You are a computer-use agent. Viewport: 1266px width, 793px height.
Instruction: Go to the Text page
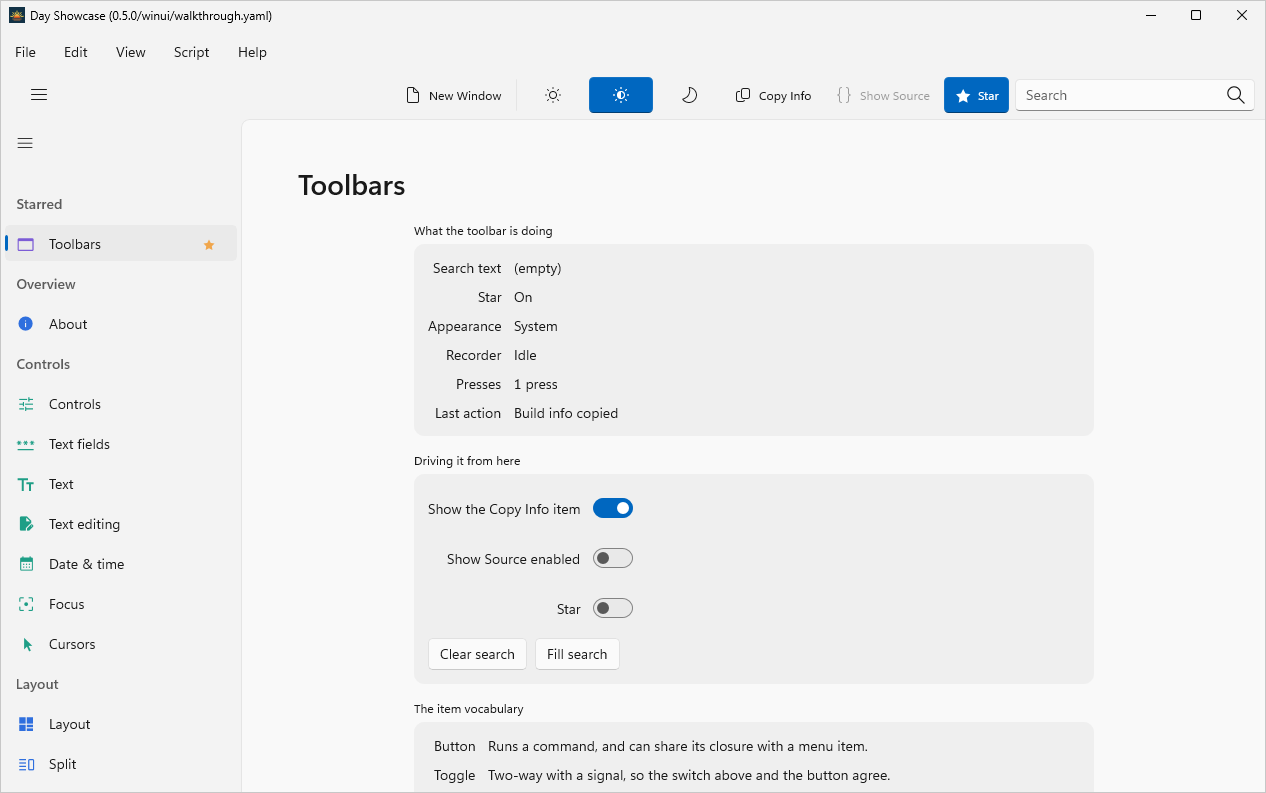(x=121, y=484)
